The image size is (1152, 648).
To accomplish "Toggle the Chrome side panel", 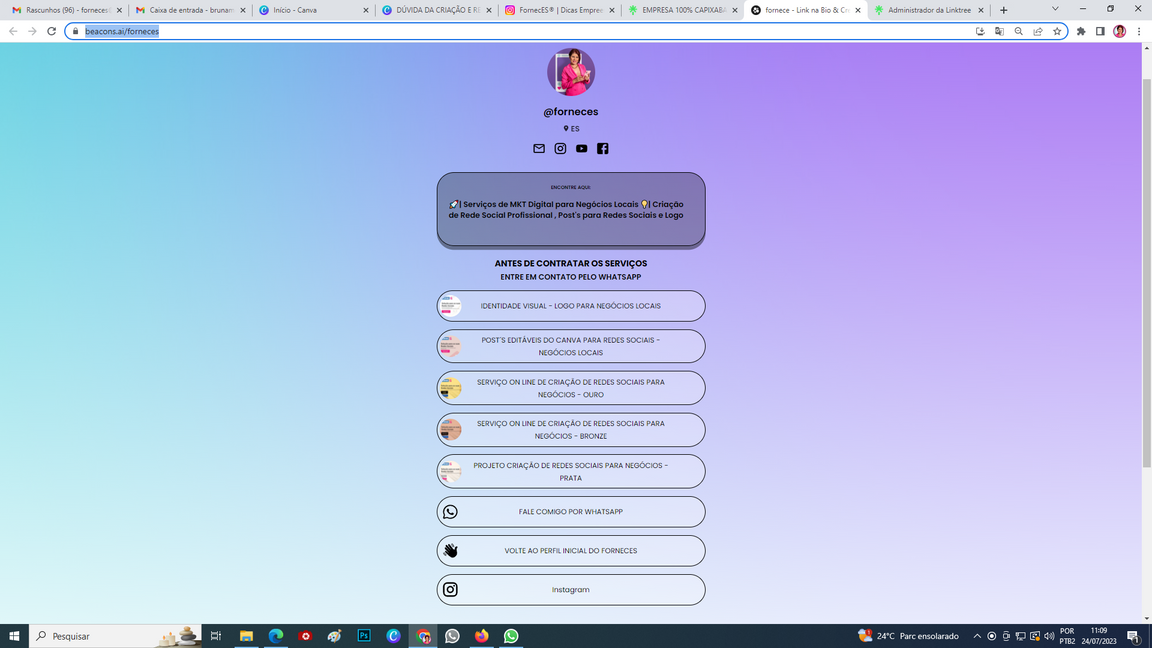I will [x=1100, y=31].
